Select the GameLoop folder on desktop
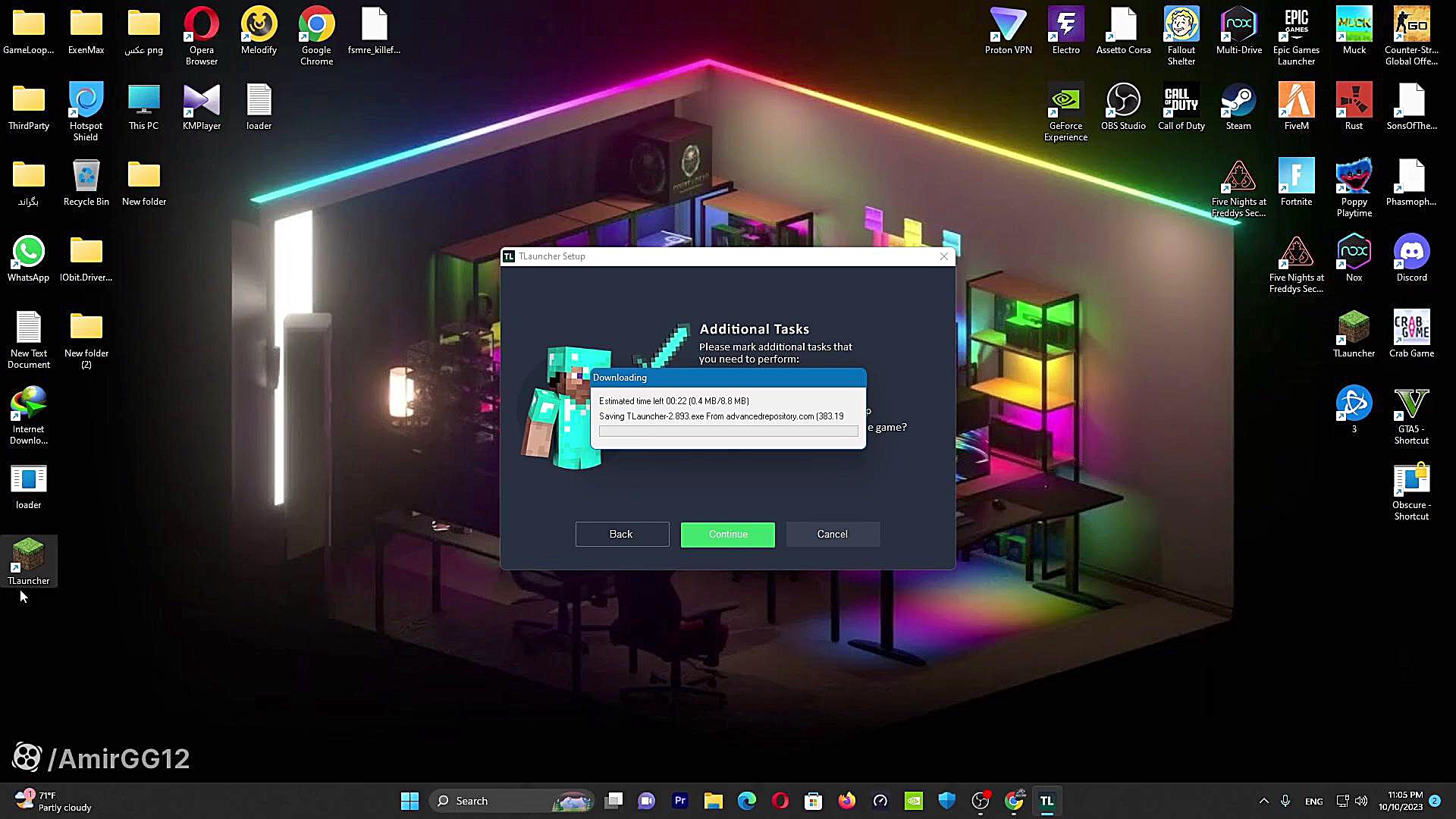 28,30
